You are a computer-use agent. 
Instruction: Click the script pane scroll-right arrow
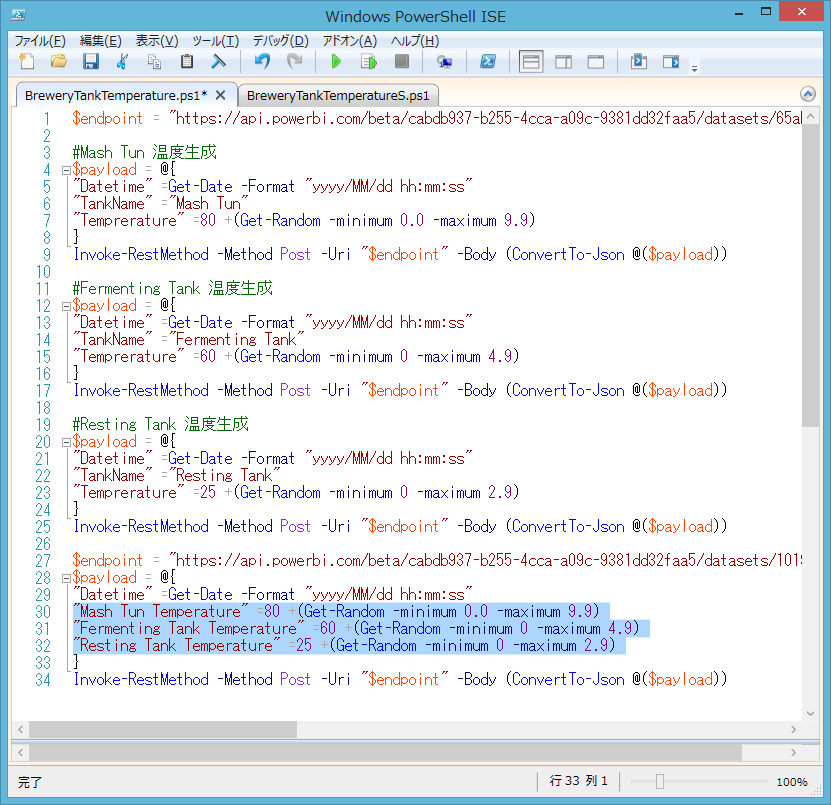click(793, 729)
